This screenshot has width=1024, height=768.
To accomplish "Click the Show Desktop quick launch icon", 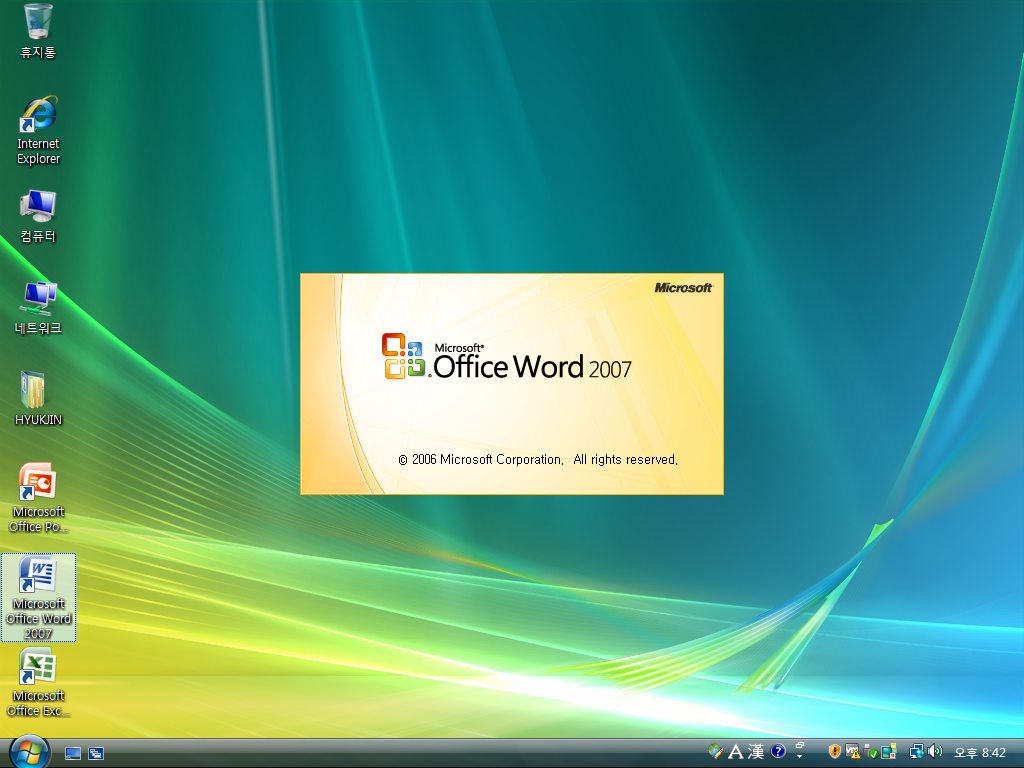I will click(73, 754).
